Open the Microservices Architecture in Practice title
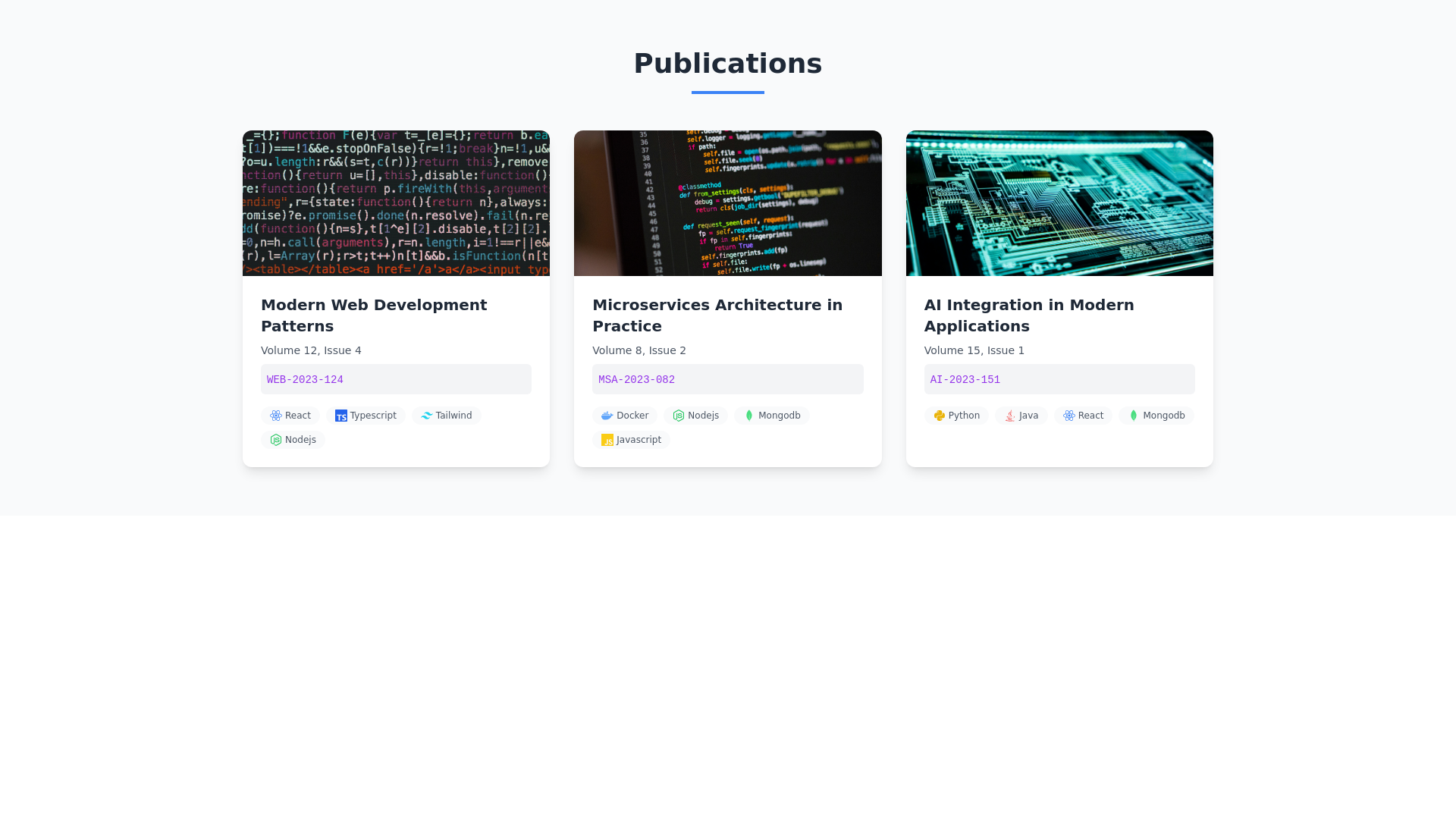This screenshot has height=819, width=1456. [717, 315]
